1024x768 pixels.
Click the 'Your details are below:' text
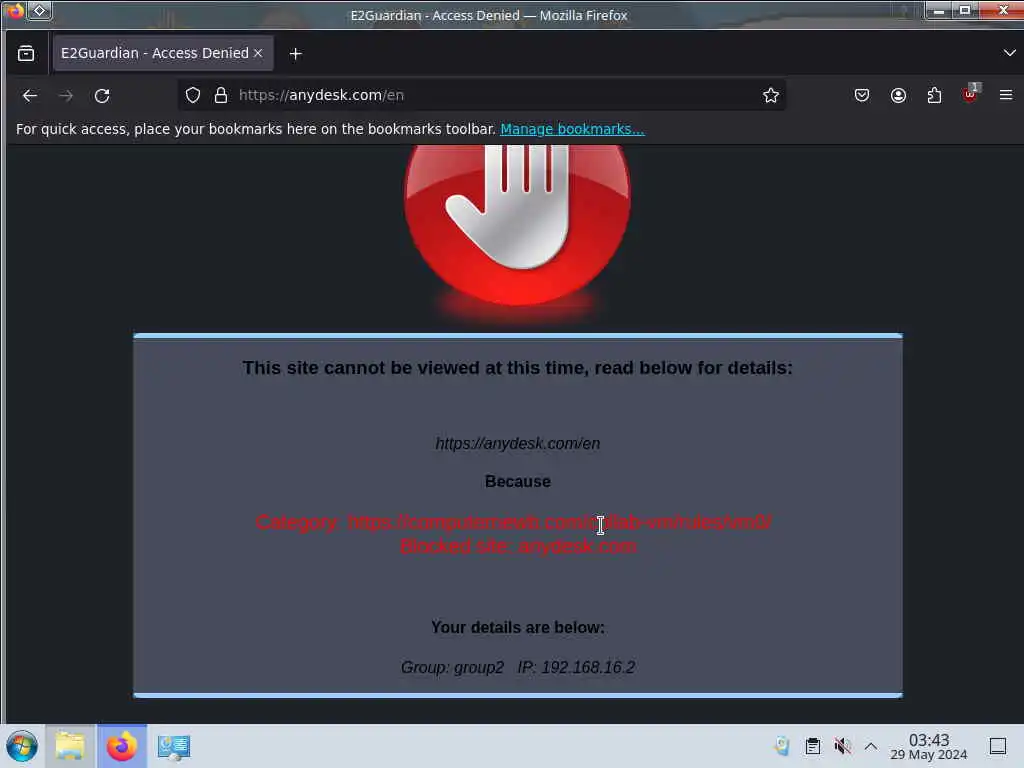(x=517, y=627)
